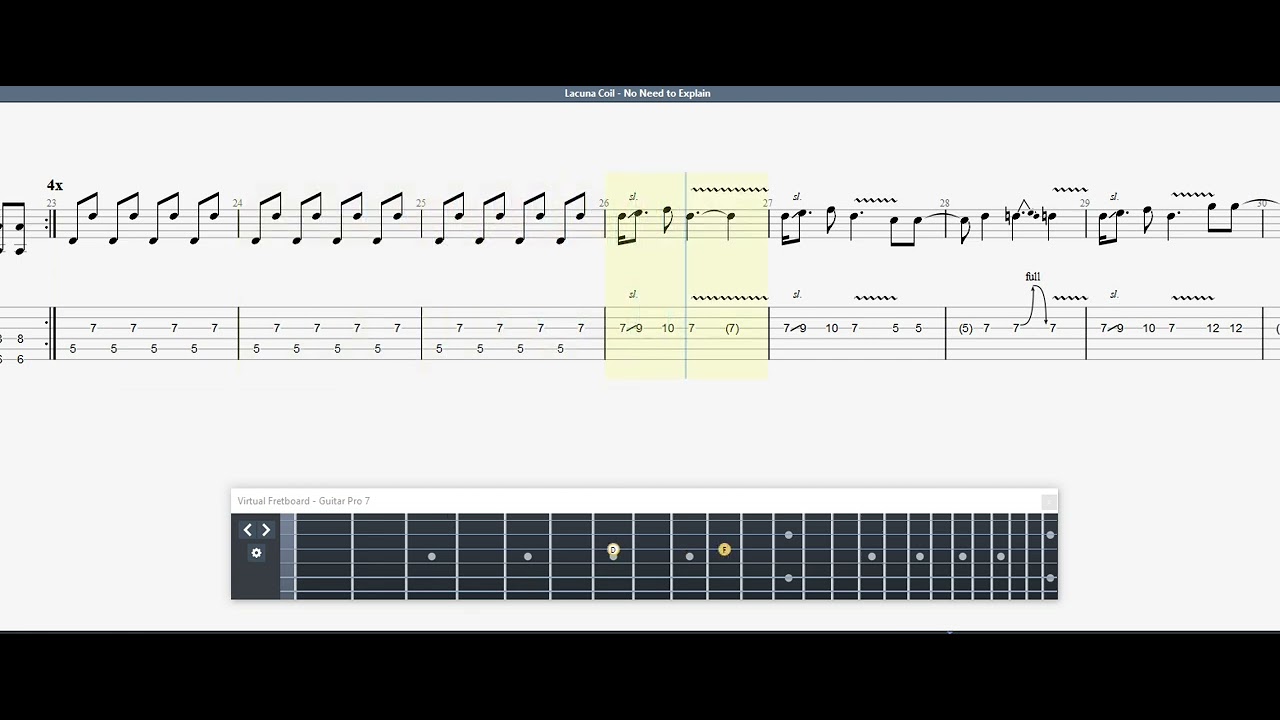Click the 4x repeat marking at bar 23
Screen dimensions: 1280x720
pyautogui.click(x=55, y=185)
